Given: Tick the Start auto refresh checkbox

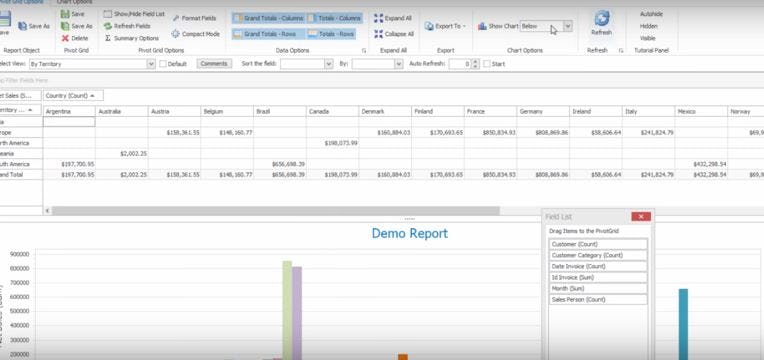Looking at the screenshot, I should click(486, 64).
